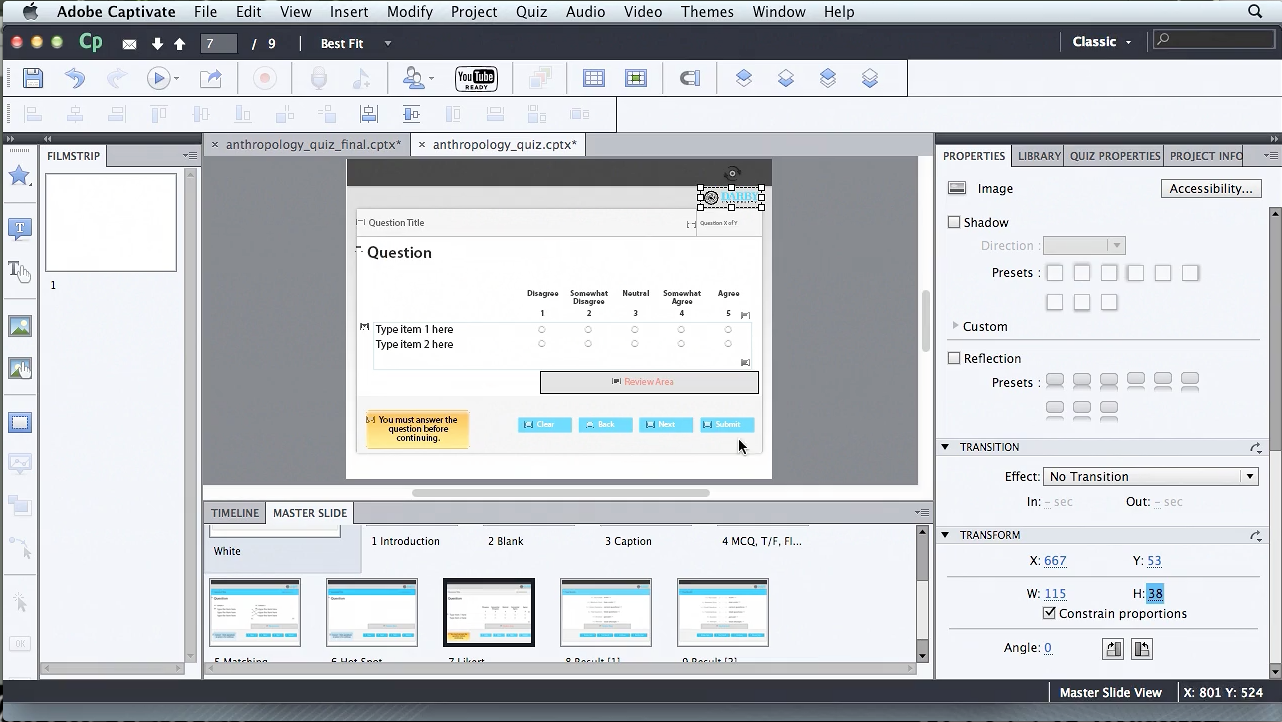Expand the Custom shadow section

[x=956, y=326]
